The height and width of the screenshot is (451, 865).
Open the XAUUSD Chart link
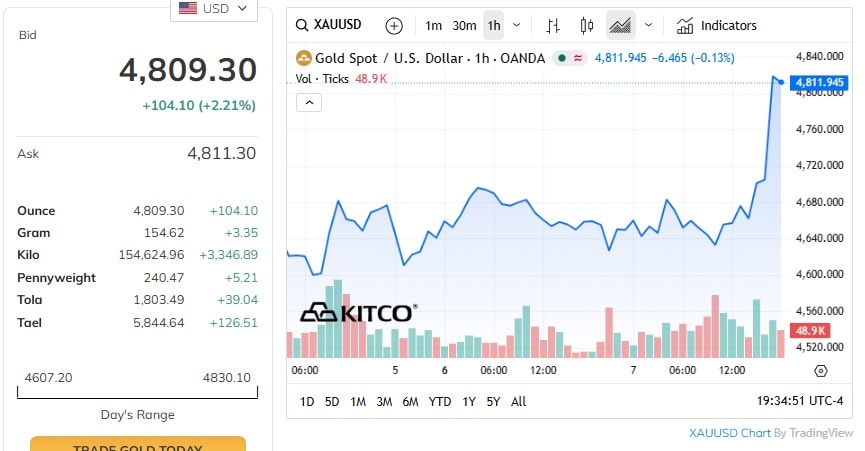(729, 433)
